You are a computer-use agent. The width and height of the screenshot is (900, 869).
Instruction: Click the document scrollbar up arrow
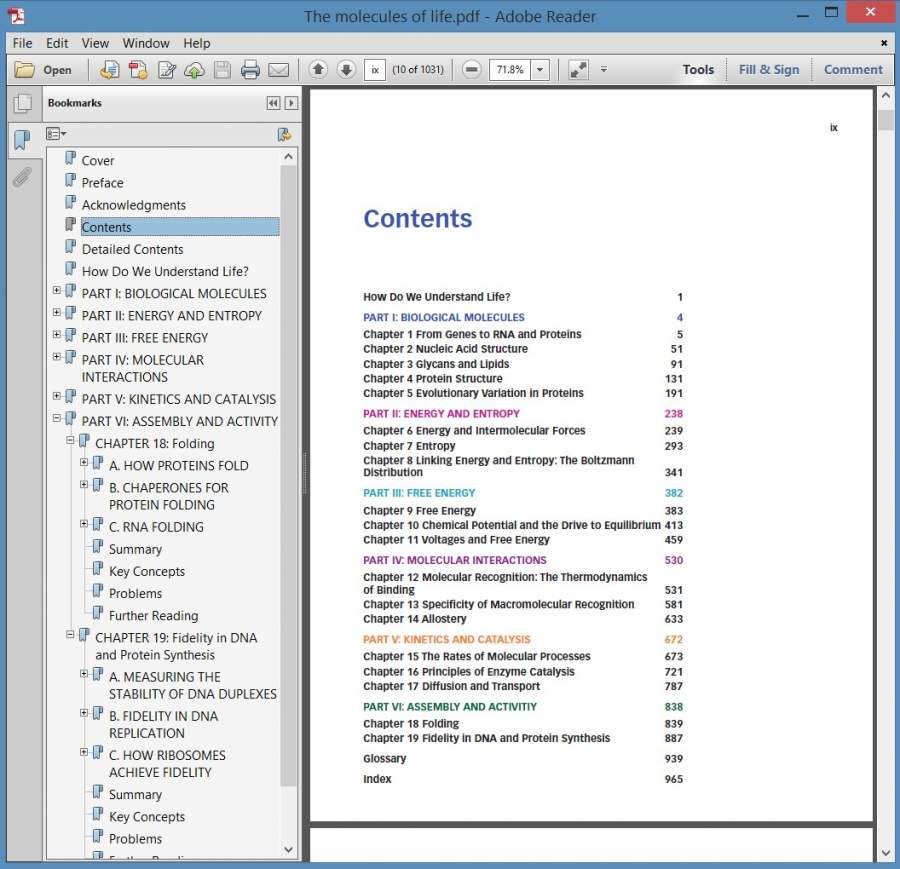point(885,96)
